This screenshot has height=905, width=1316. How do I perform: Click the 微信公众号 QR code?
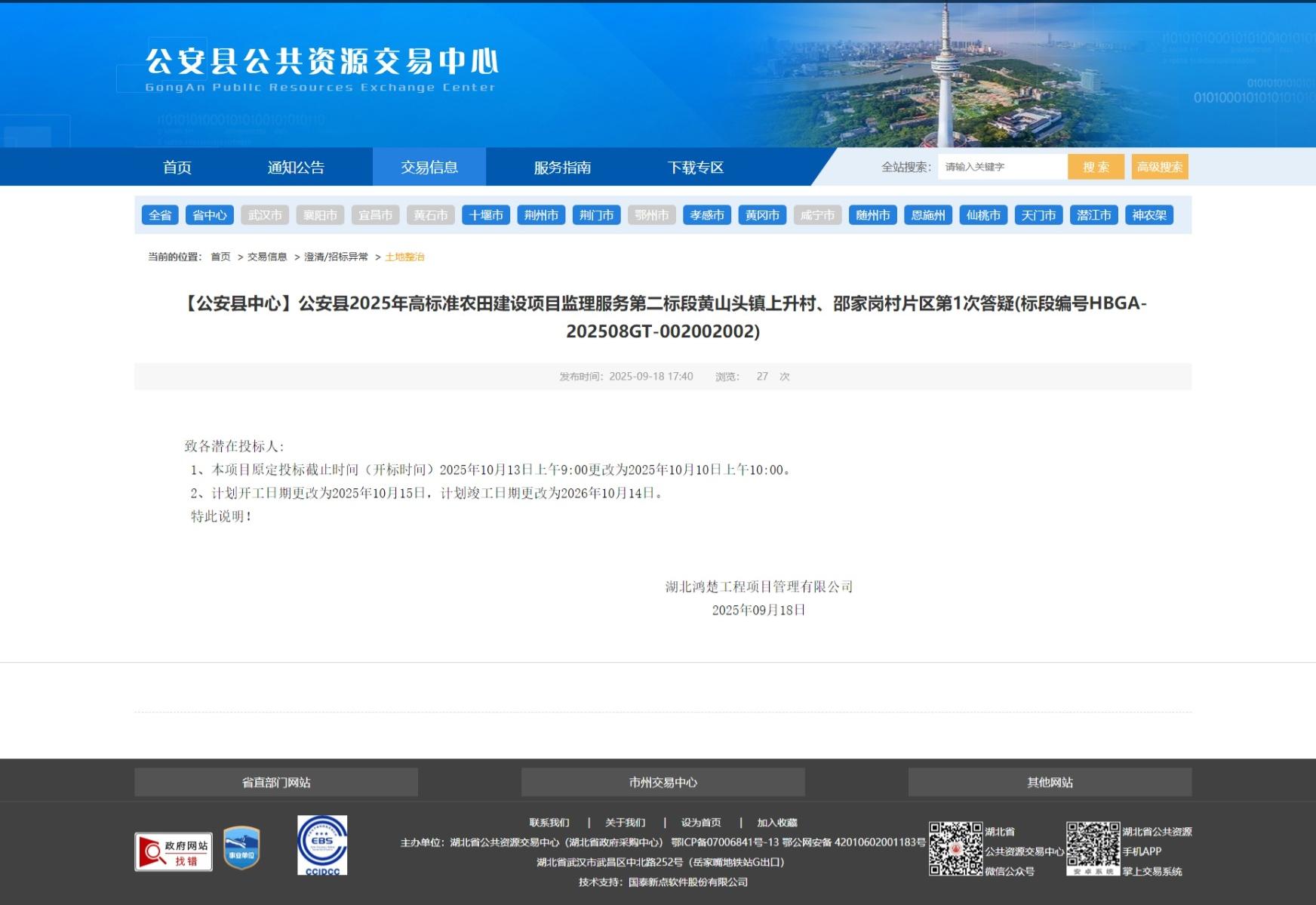point(955,849)
